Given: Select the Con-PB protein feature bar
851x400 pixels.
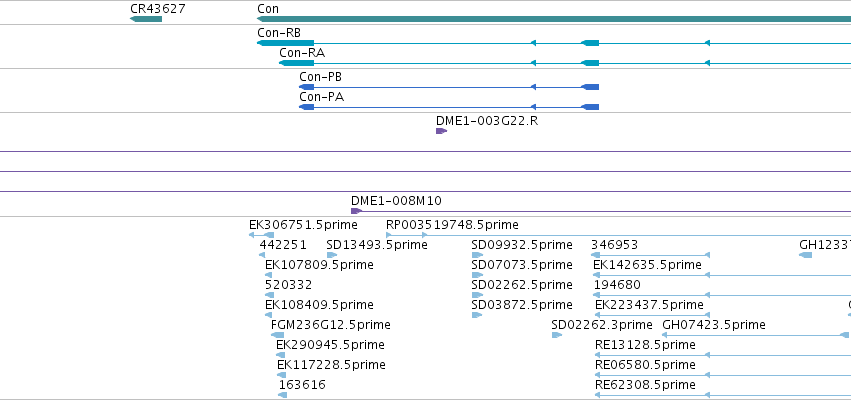Looking at the screenshot, I should [x=449, y=87].
